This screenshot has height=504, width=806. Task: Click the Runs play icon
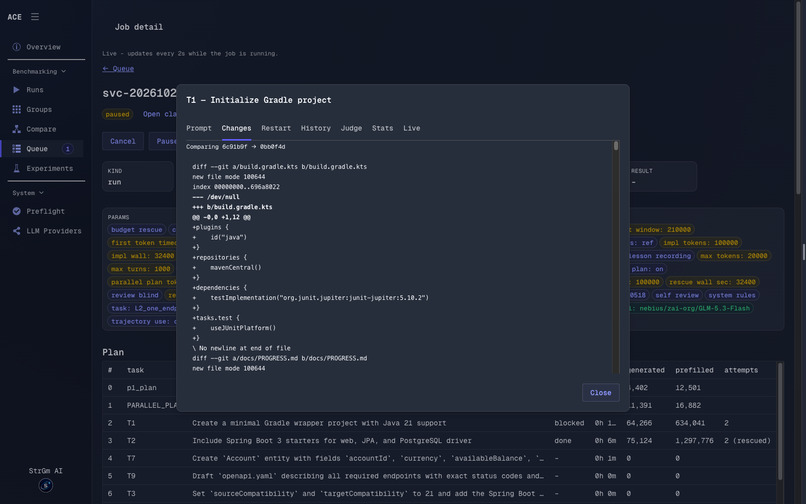16,89
